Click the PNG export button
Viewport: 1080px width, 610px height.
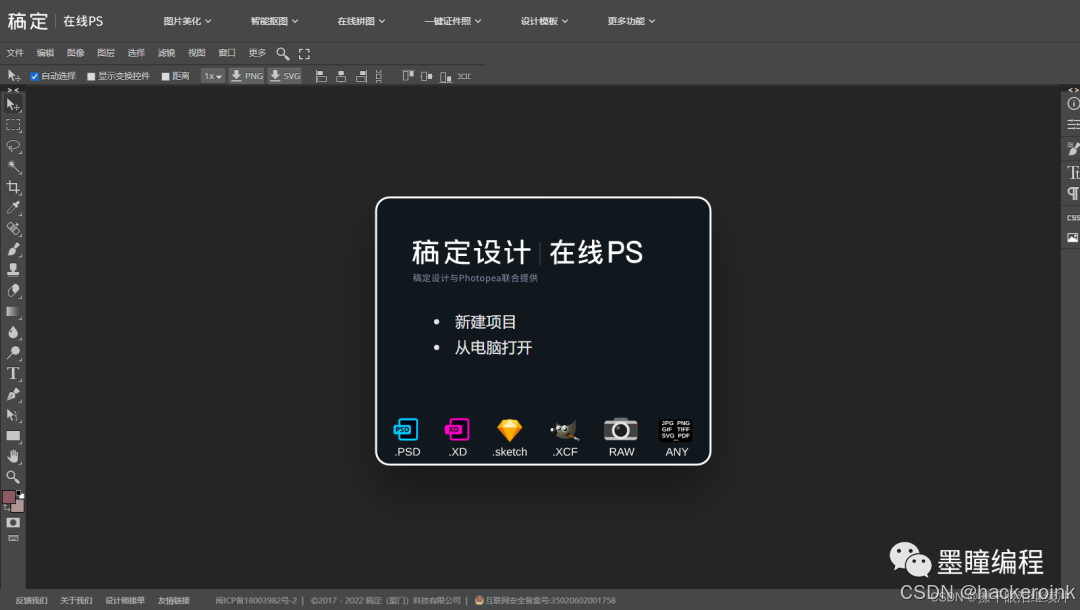(247, 76)
